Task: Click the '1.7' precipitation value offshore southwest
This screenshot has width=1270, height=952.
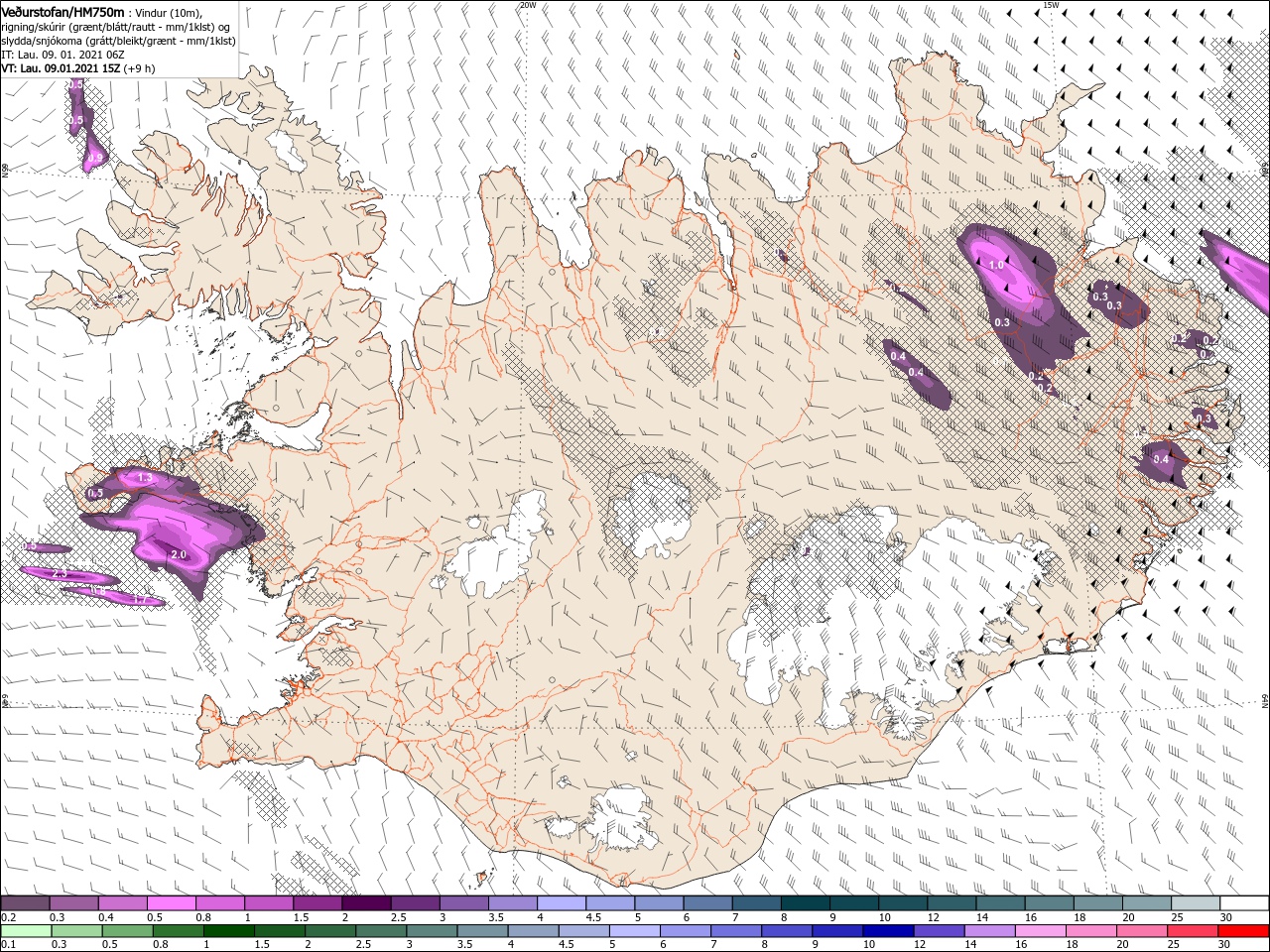Action: 139,599
